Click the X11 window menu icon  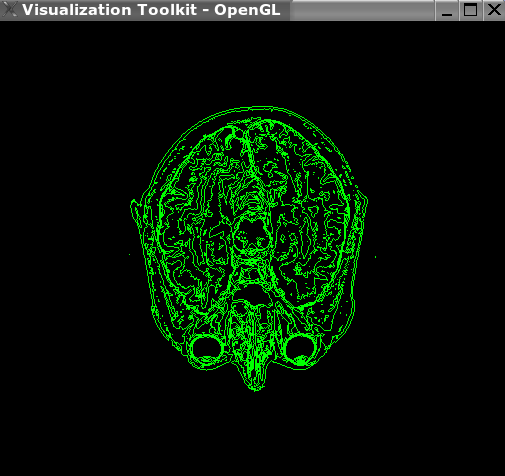click(x=9, y=10)
